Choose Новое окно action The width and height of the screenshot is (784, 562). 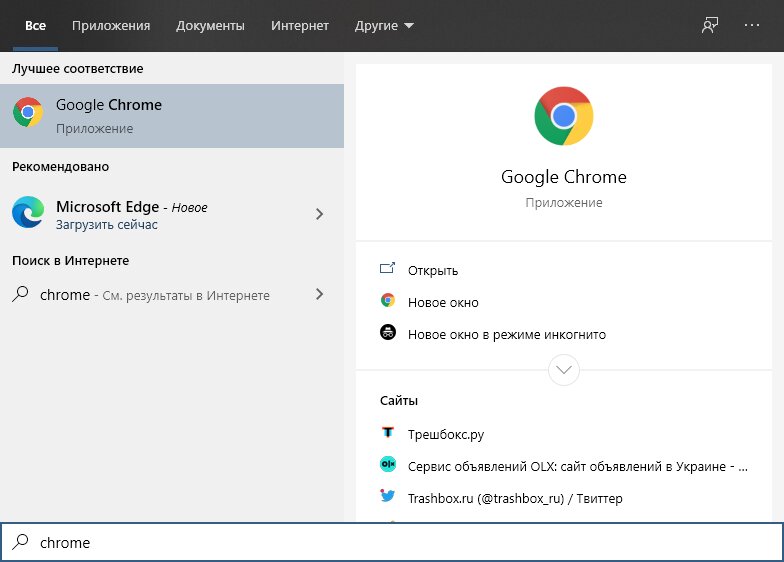click(443, 302)
